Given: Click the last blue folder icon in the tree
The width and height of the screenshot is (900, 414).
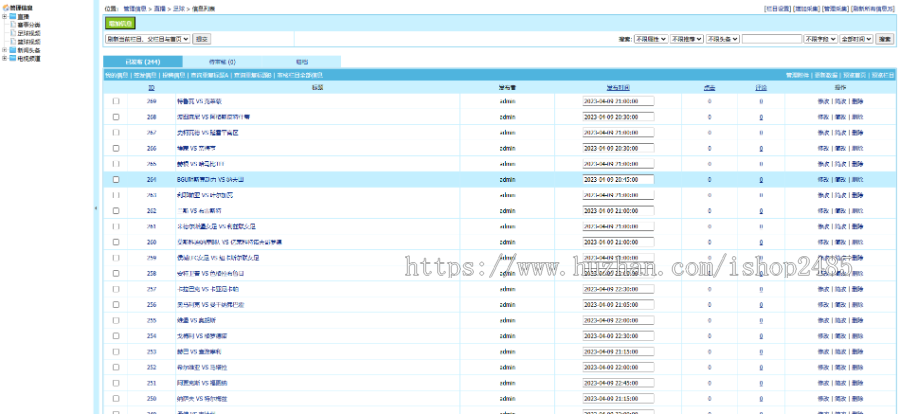Looking at the screenshot, I should (13, 58).
